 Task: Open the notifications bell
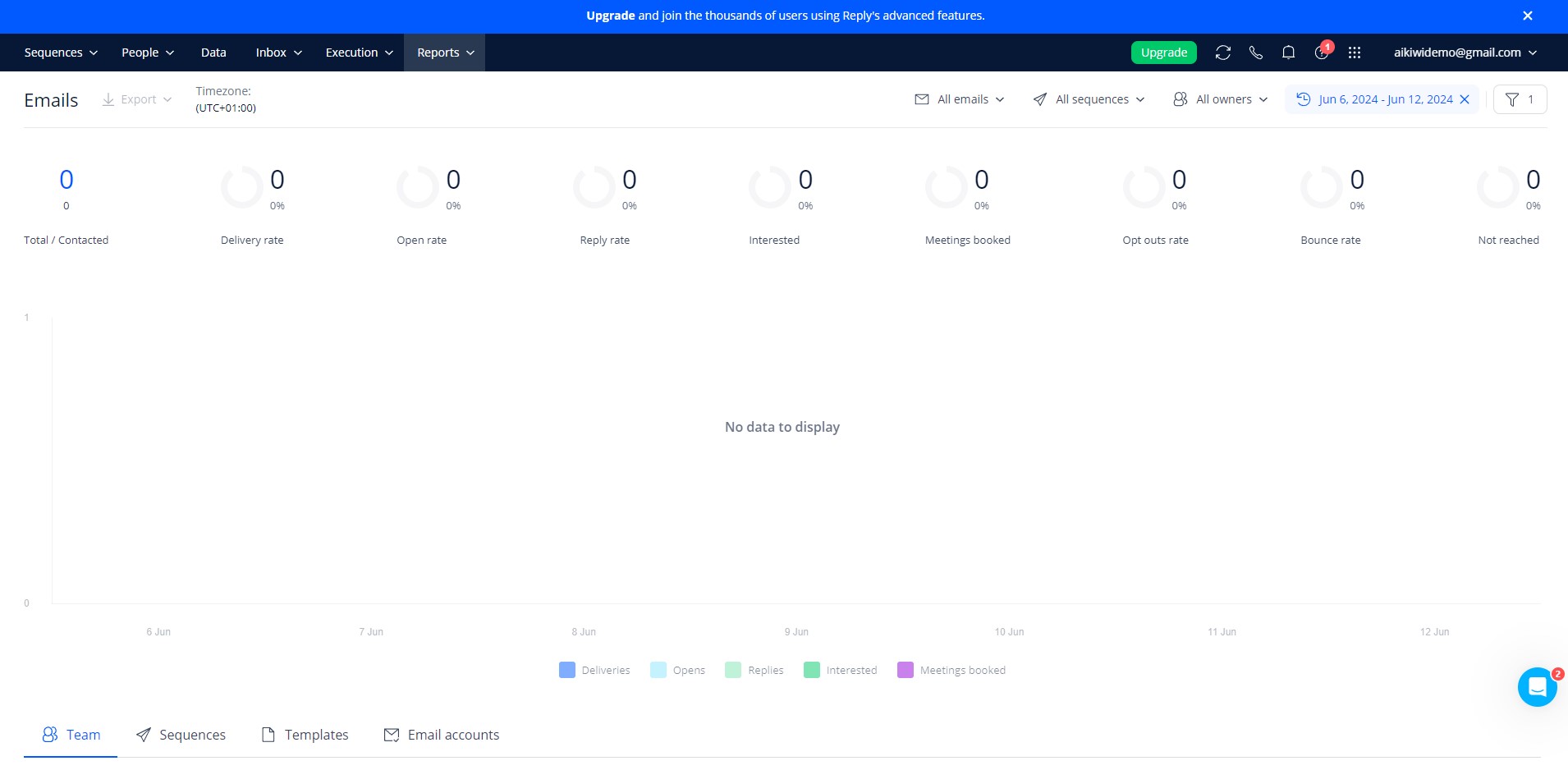1288,53
